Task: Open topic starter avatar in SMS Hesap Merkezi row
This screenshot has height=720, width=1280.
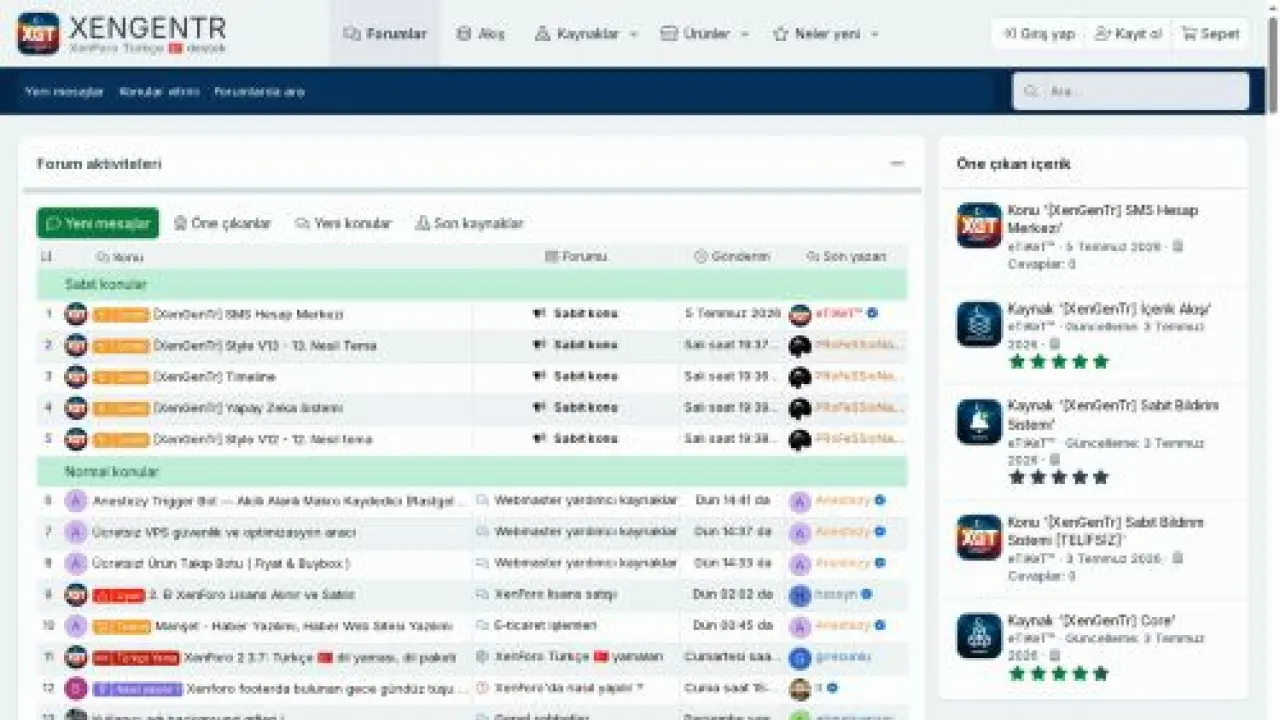Action: tap(76, 314)
